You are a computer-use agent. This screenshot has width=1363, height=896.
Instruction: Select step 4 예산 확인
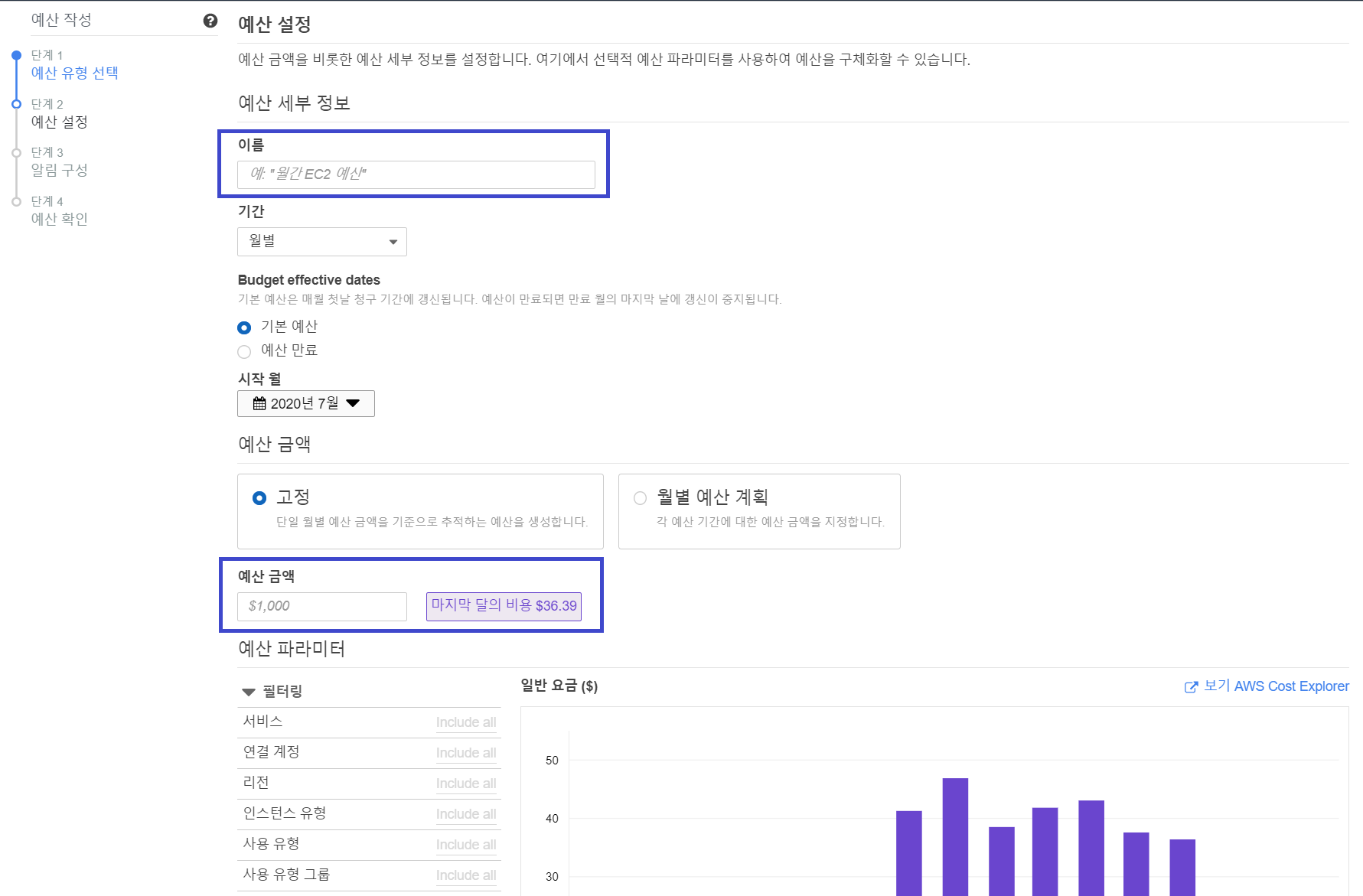pos(59,219)
